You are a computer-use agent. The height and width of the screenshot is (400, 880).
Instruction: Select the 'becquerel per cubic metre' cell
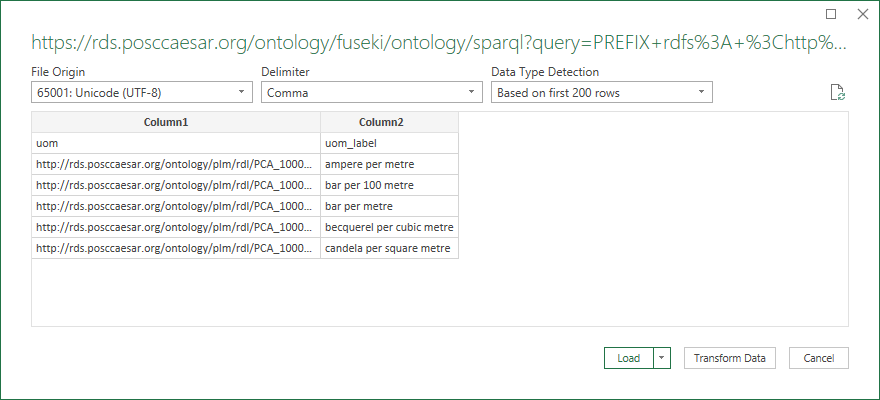point(389,227)
